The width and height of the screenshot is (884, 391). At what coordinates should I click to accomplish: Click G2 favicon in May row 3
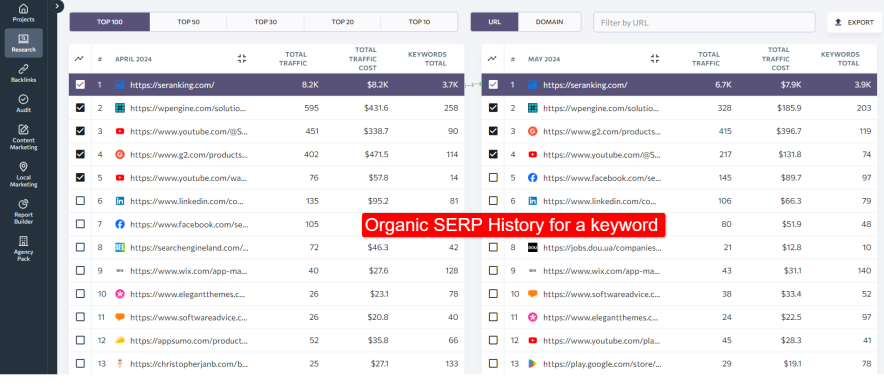pyautogui.click(x=533, y=131)
